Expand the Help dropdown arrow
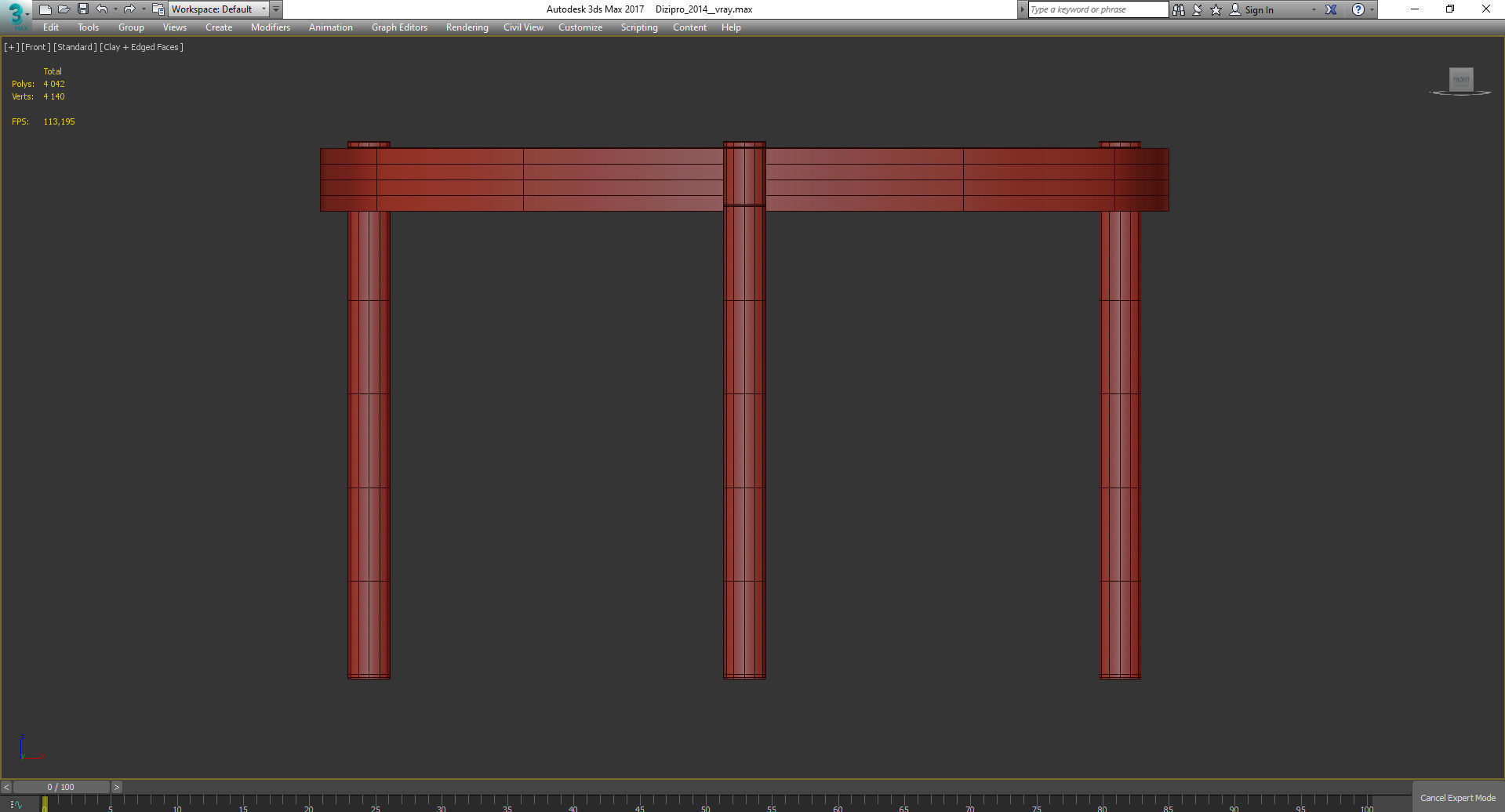The image size is (1505, 812). [1372, 10]
